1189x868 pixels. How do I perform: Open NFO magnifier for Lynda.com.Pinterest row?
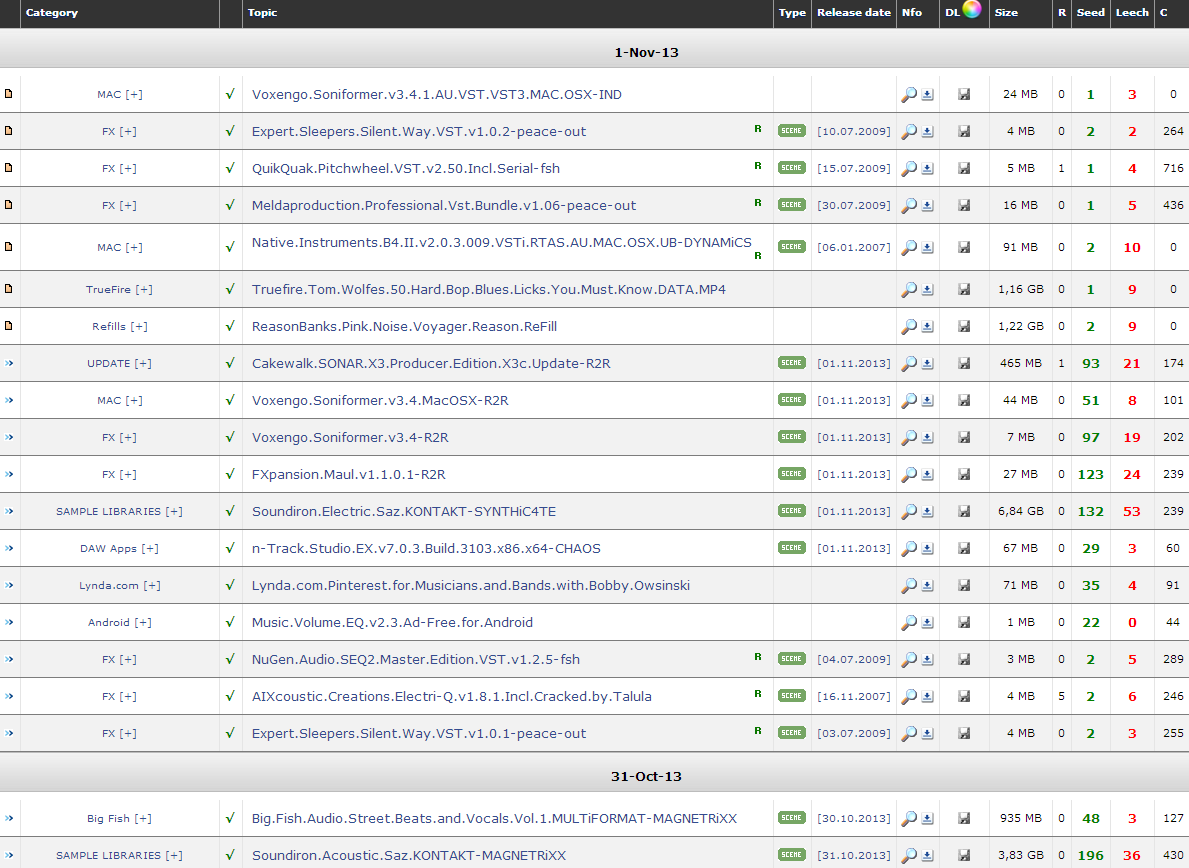click(x=908, y=586)
